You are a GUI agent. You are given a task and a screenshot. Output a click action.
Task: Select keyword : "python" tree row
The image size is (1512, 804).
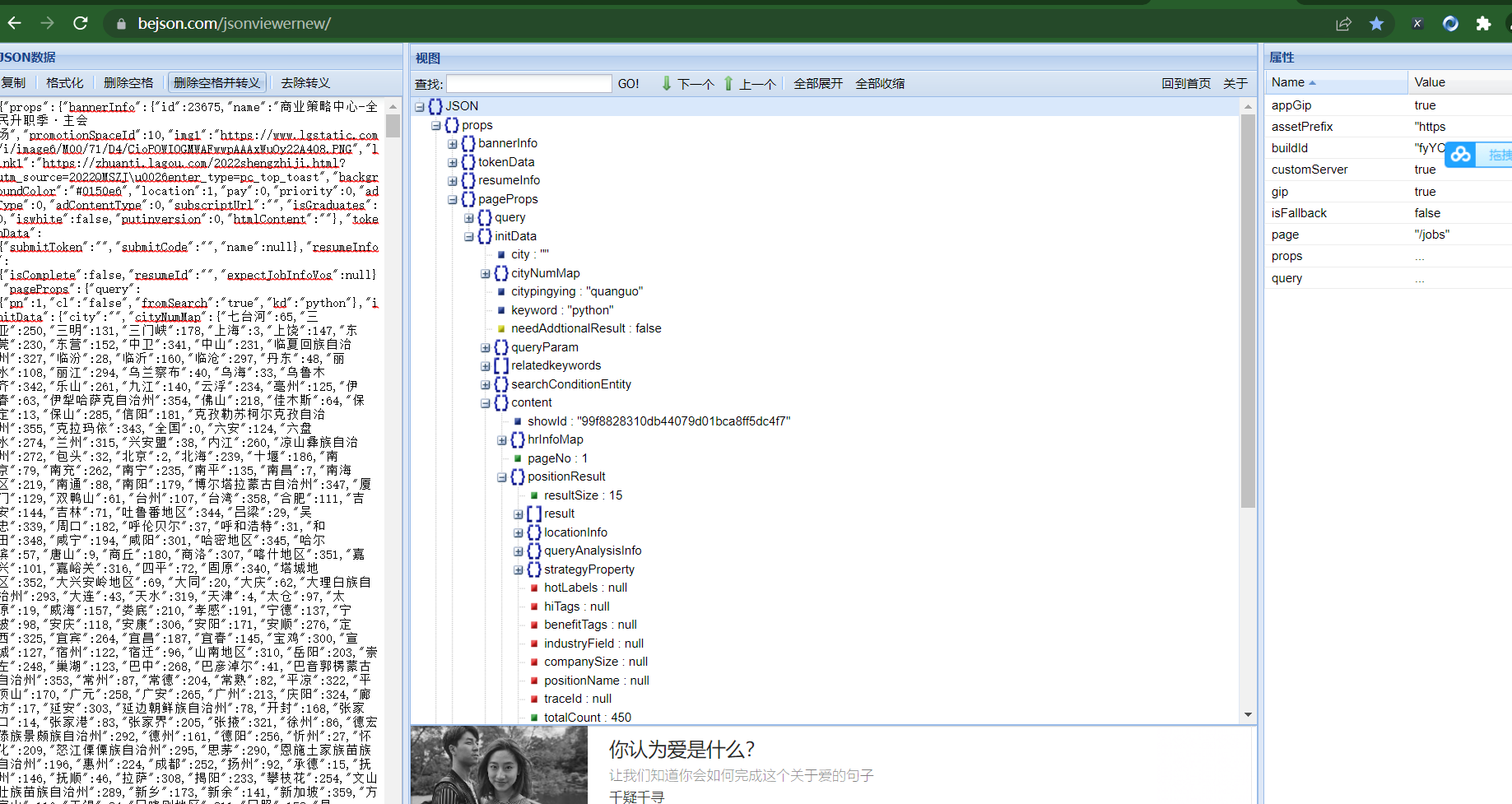tap(562, 310)
